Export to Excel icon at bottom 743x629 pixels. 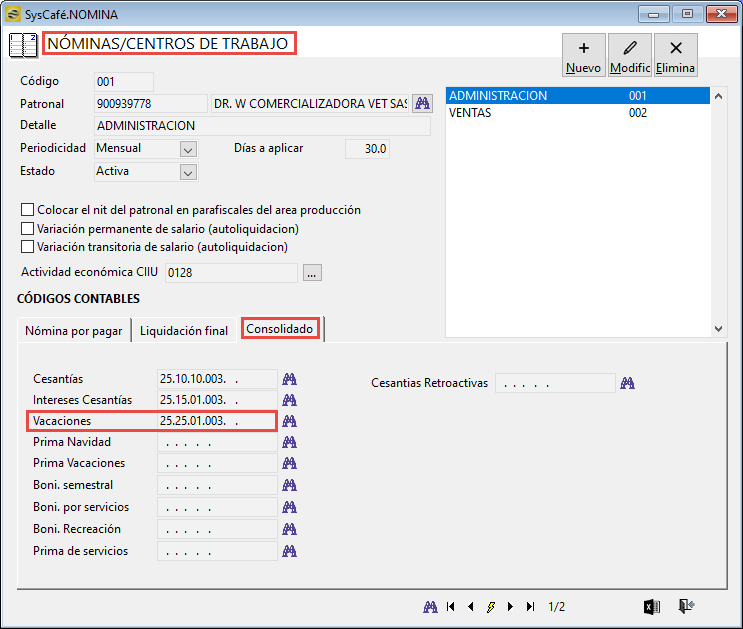pos(652,607)
